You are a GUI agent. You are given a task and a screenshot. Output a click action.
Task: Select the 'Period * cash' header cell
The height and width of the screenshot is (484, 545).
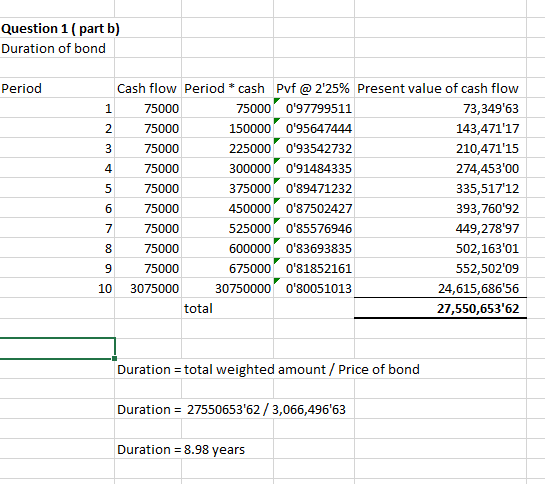point(227,88)
